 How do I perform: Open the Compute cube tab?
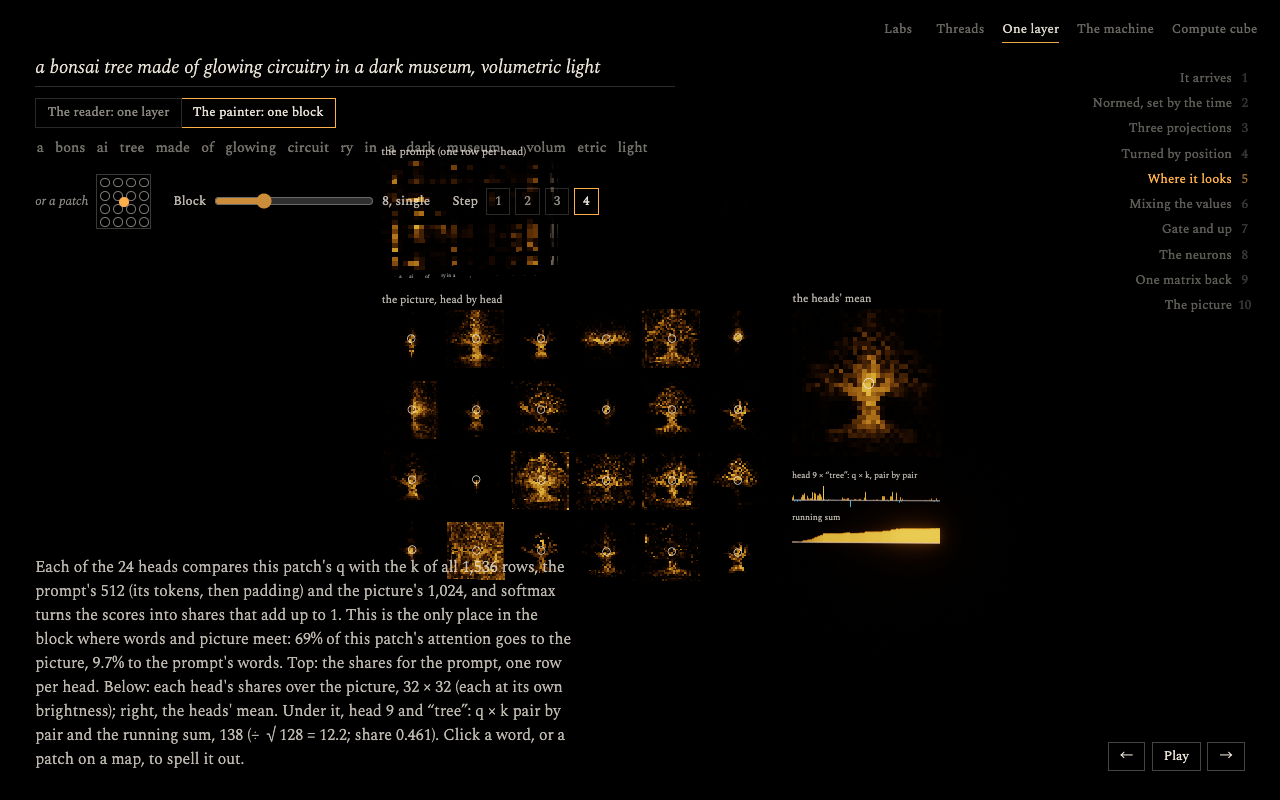point(1214,29)
